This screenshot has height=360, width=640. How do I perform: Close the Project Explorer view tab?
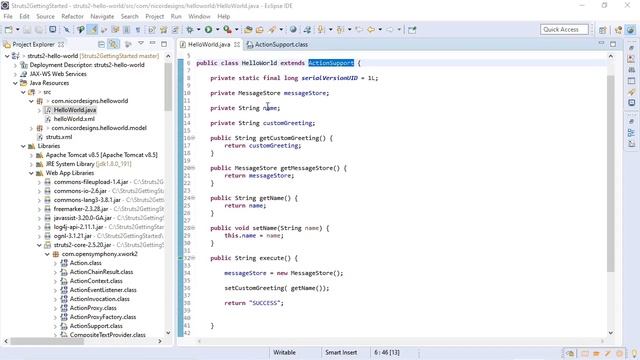(x=61, y=44)
